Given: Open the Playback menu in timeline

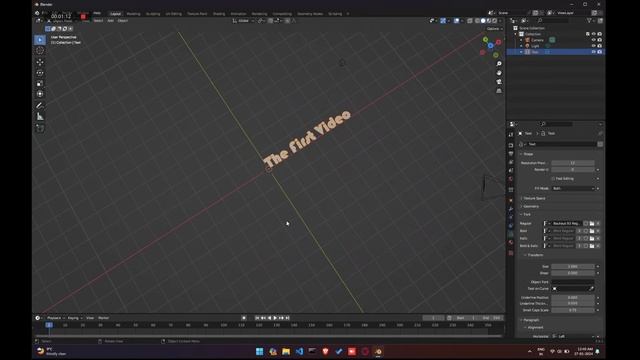Looking at the screenshot, I should pyautogui.click(x=56, y=318).
